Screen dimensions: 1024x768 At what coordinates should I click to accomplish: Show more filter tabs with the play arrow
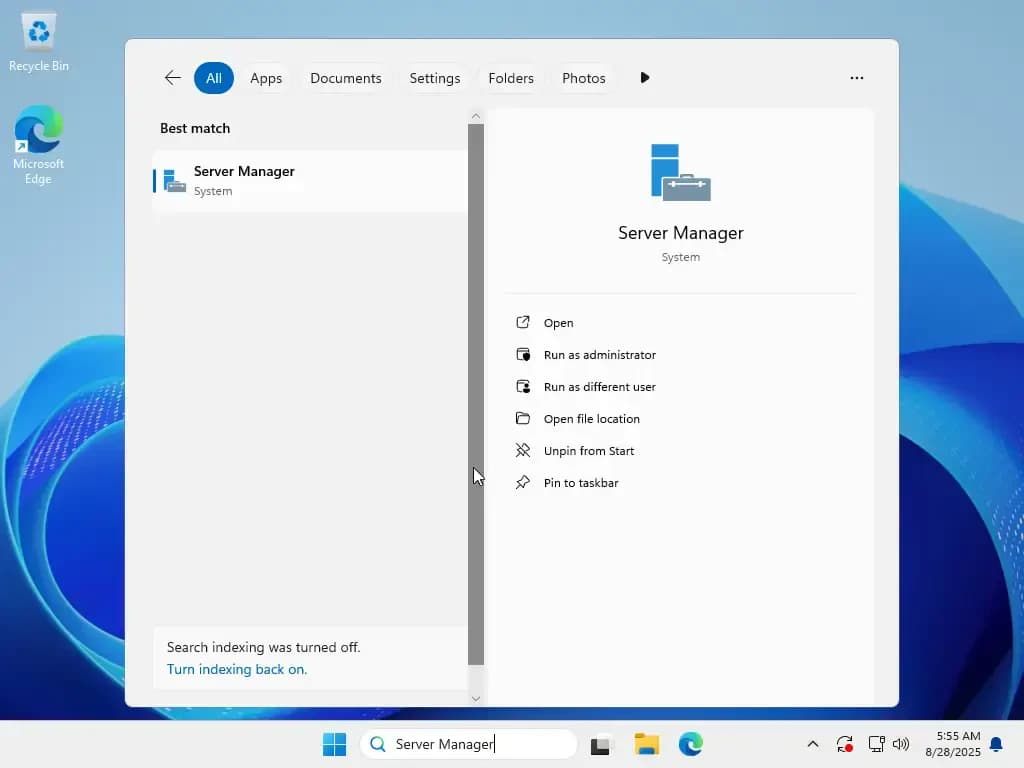645,78
